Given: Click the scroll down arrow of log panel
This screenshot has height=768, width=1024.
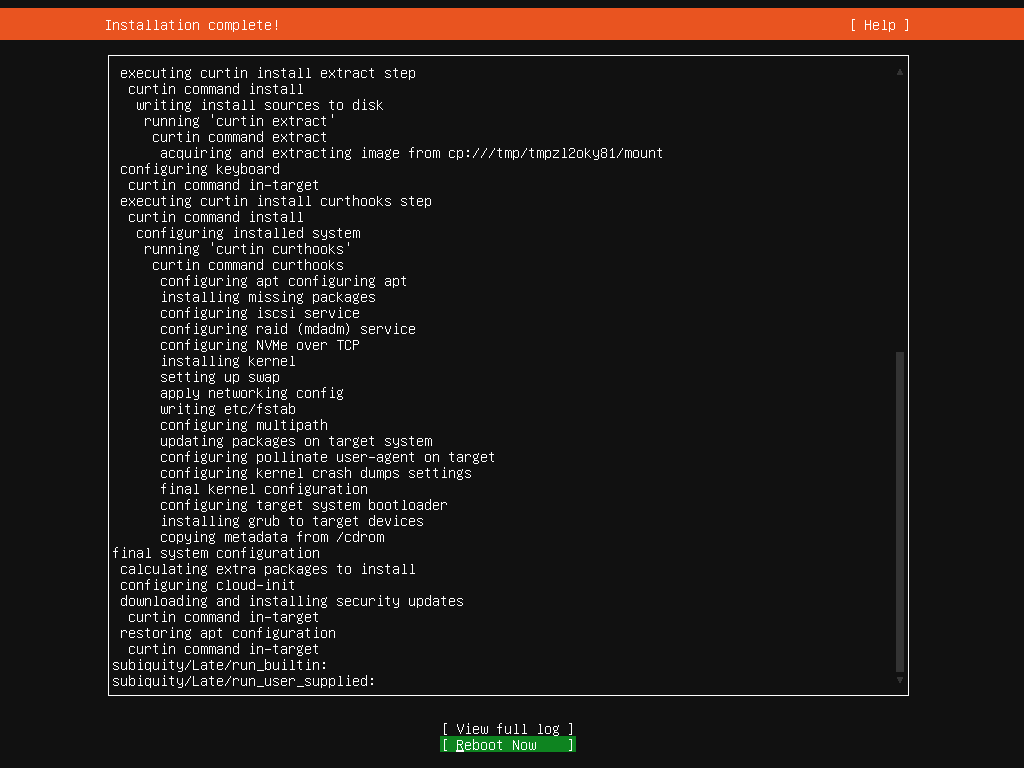Looking at the screenshot, I should point(900,680).
